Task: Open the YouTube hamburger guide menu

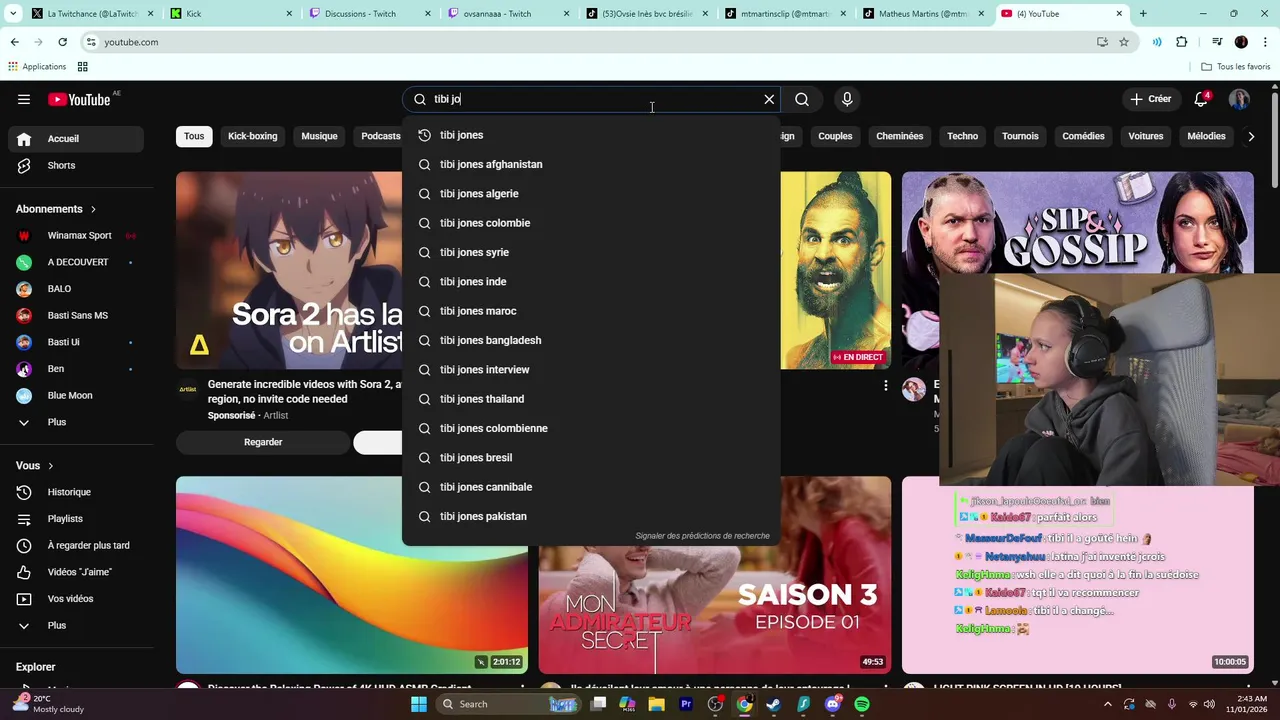Action: pyautogui.click(x=24, y=99)
